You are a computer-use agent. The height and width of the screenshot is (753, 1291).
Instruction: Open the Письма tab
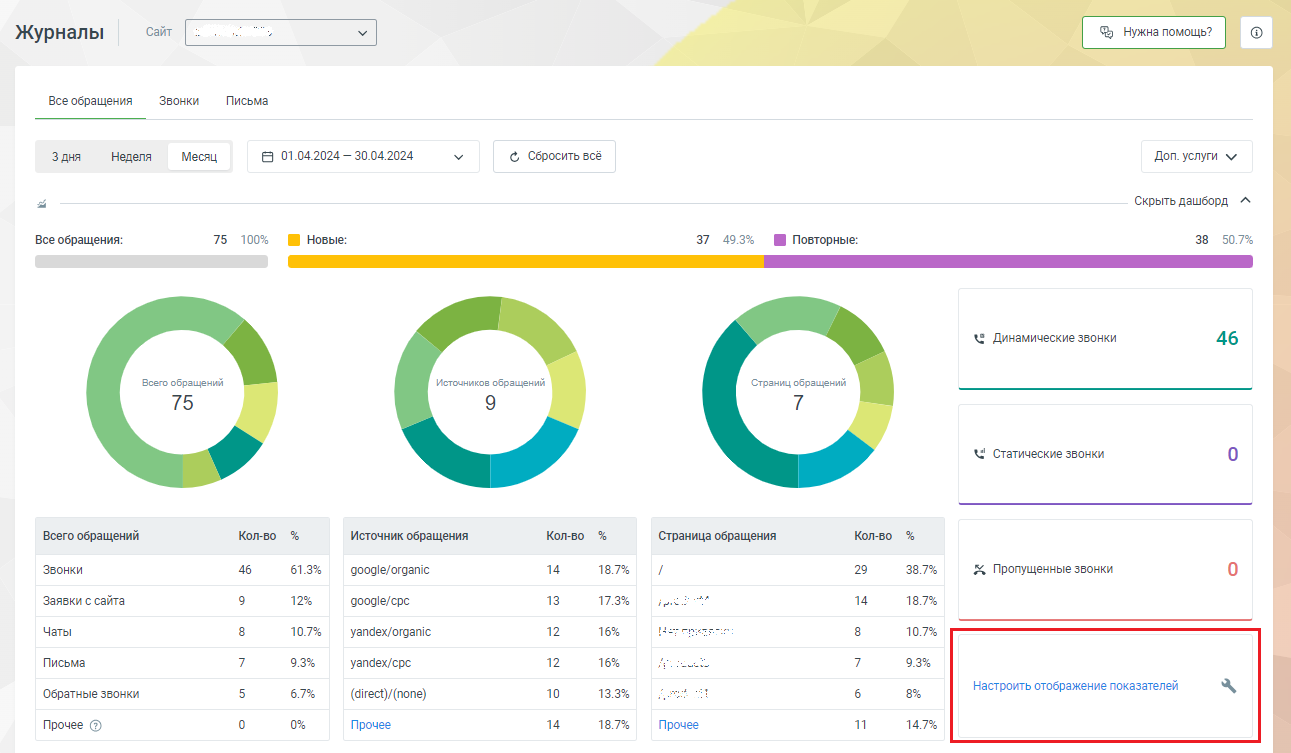[247, 101]
